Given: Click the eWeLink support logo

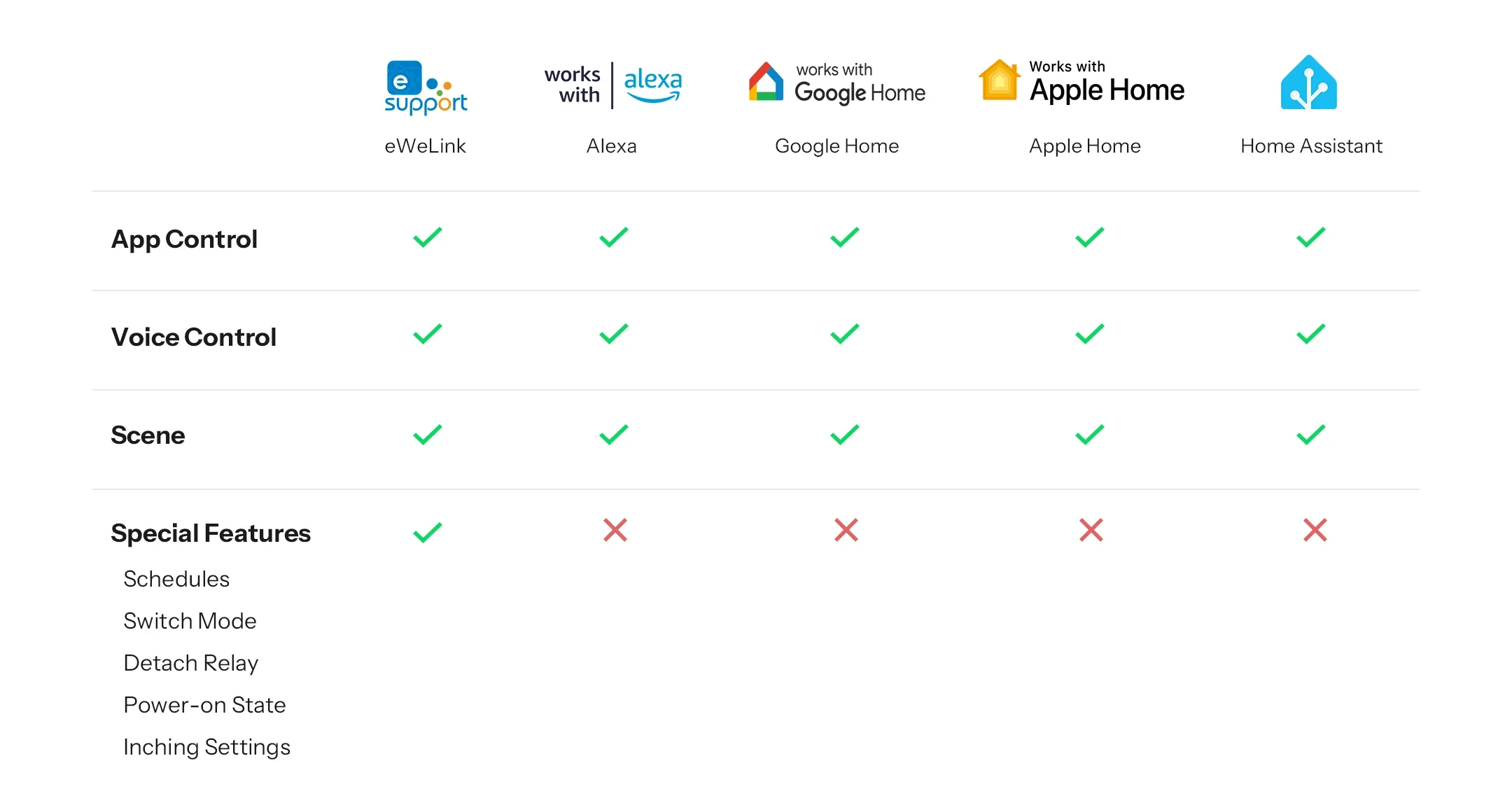Looking at the screenshot, I should 426,87.
